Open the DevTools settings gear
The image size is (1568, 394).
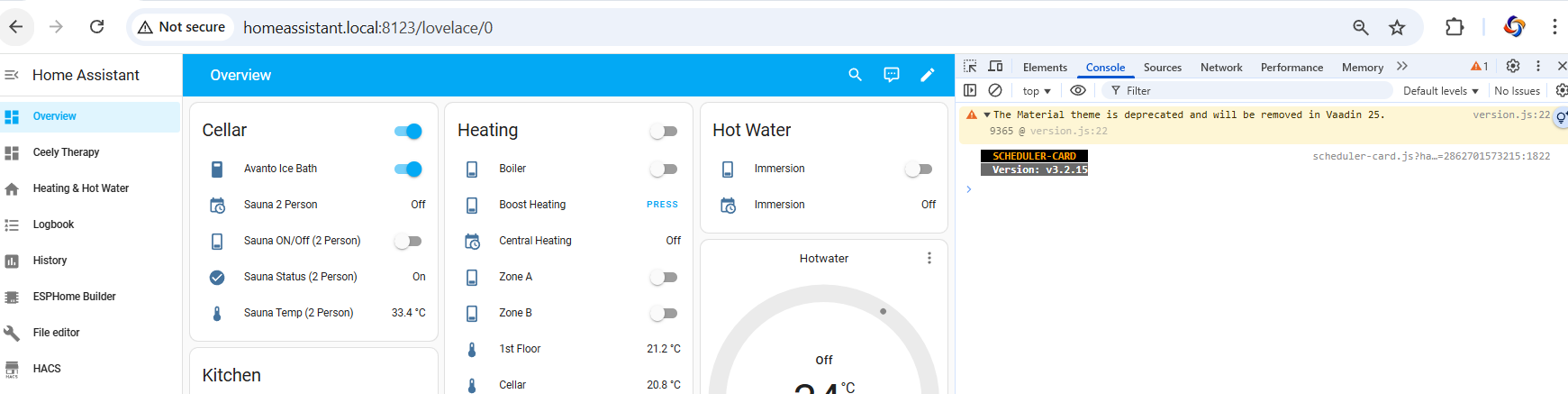coord(1513,66)
